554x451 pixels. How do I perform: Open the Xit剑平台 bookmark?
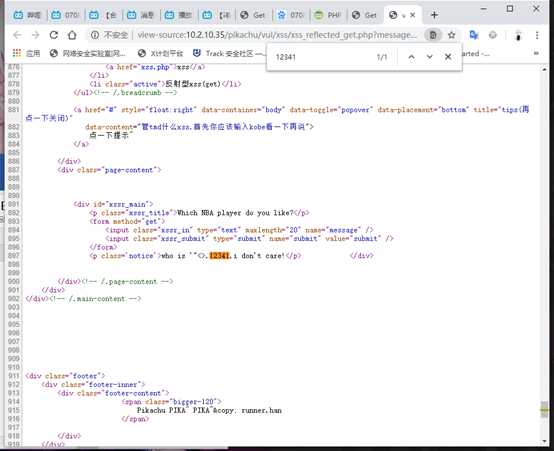160,53
